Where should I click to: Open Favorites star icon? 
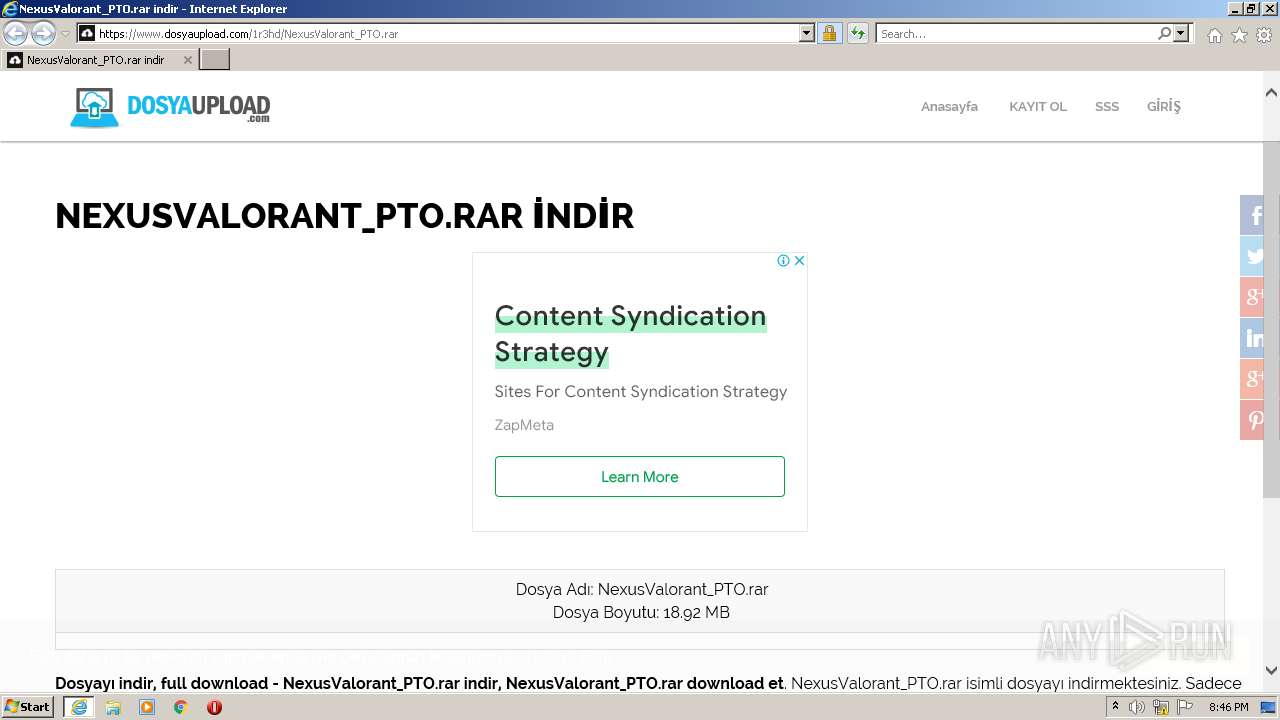pos(1239,35)
